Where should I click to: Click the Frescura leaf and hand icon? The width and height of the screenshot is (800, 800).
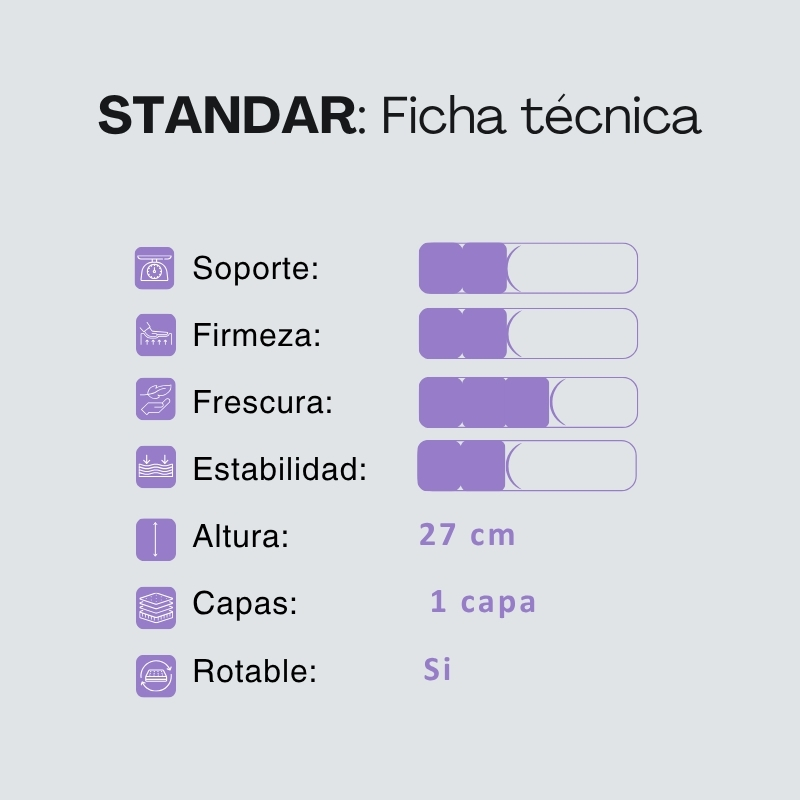click(x=155, y=401)
